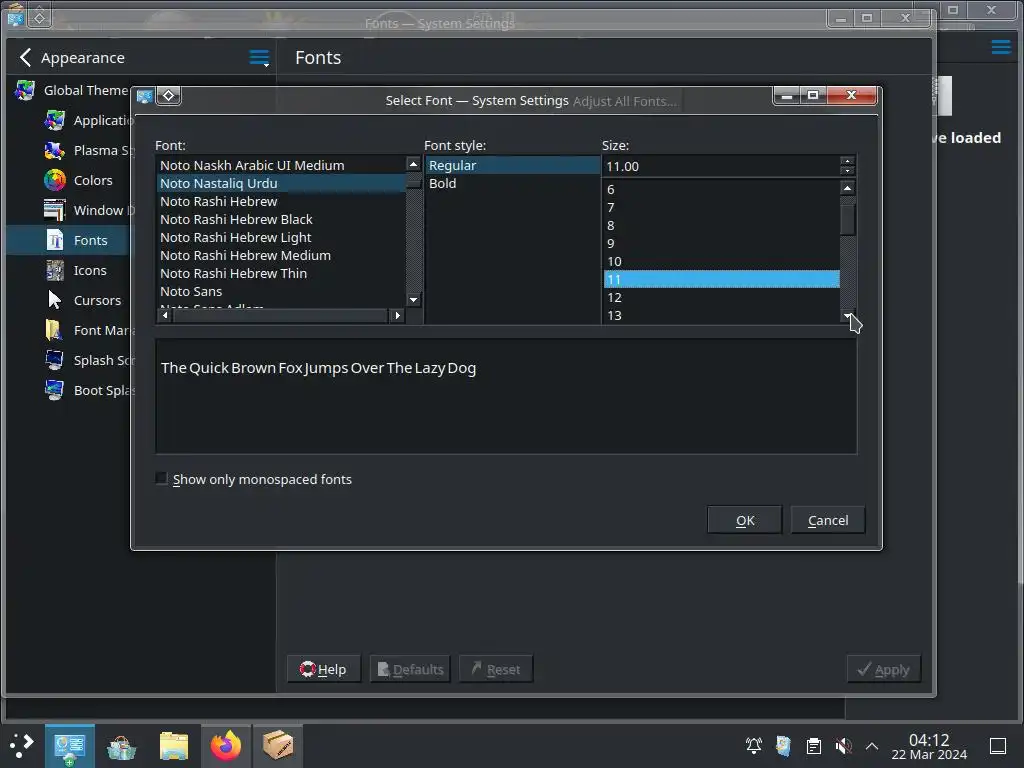Choose Noto Rashi Hebrew Thin font
Viewport: 1024px width, 768px height.
pos(281,274)
